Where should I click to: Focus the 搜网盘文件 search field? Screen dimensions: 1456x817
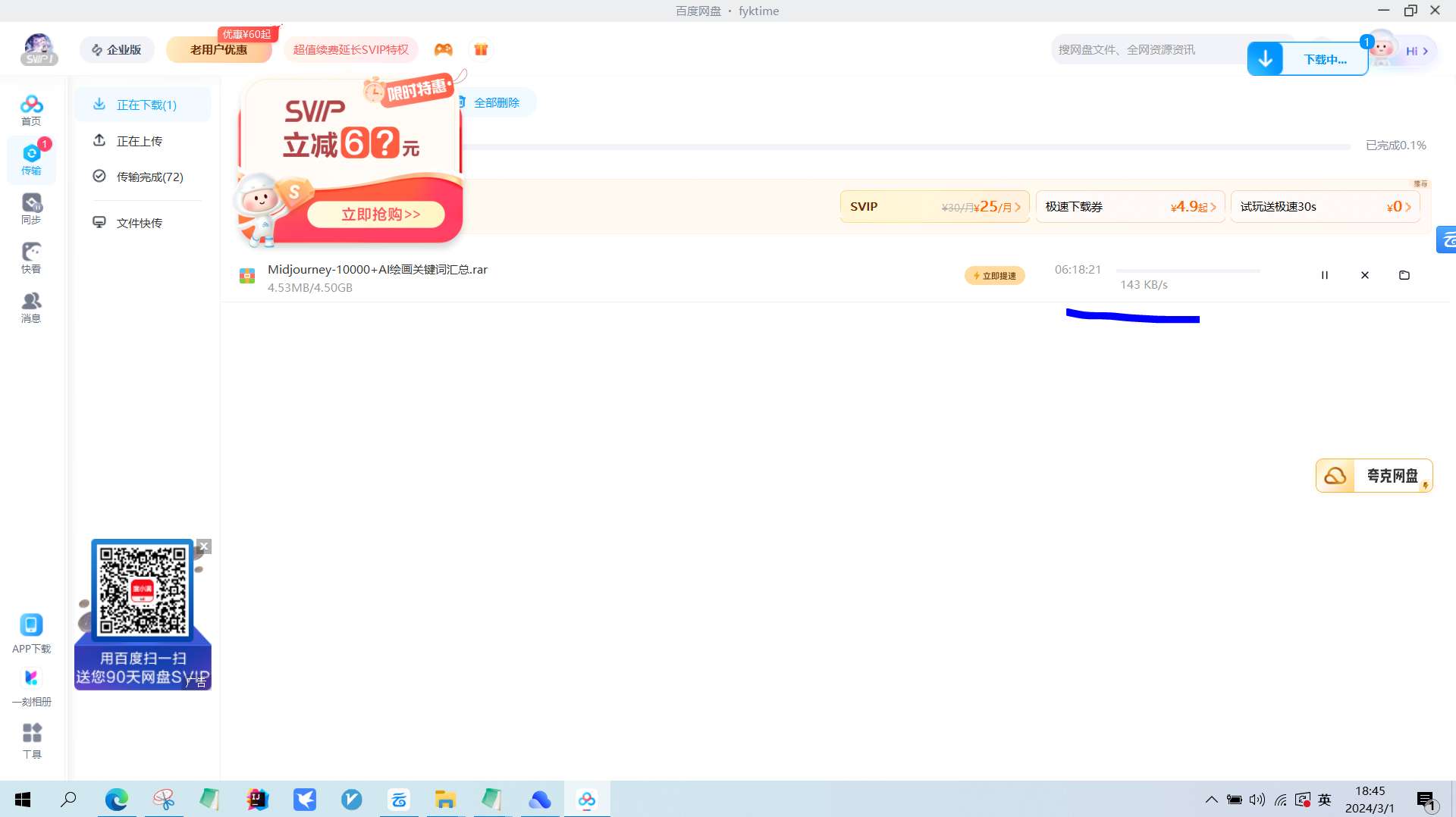[1149, 49]
